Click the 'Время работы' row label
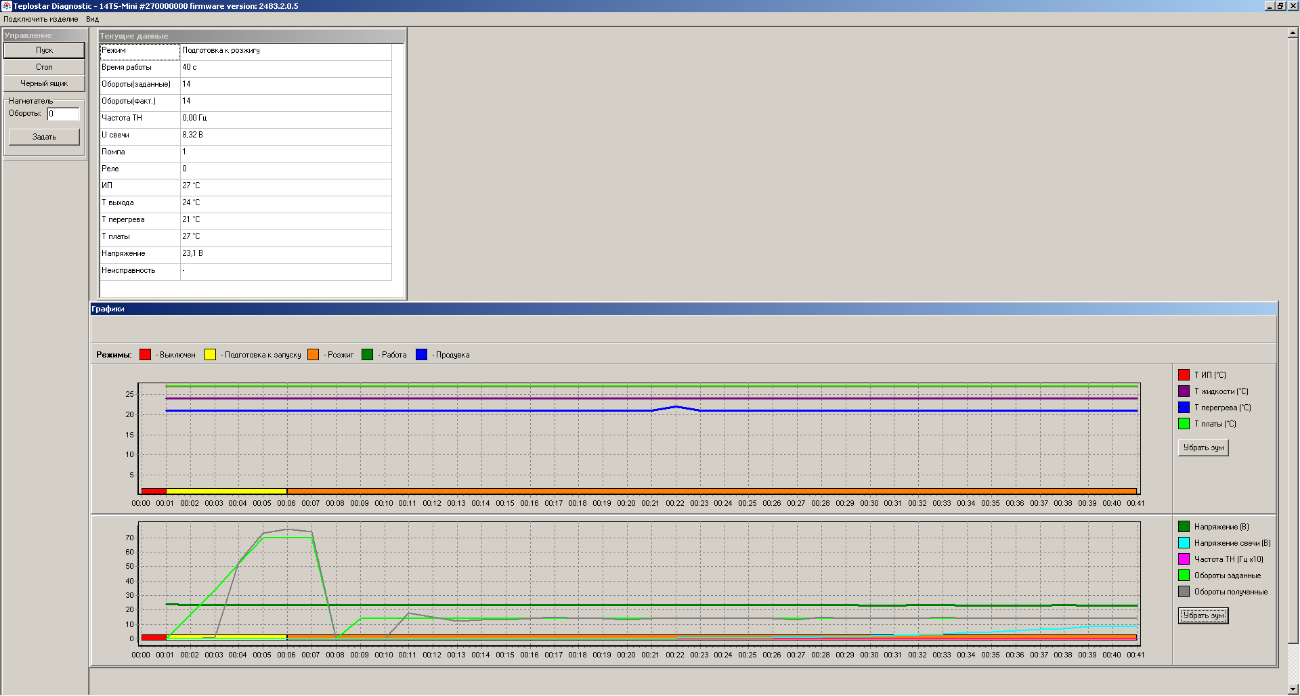Image resolution: width=1300 pixels, height=696 pixels. point(139,67)
